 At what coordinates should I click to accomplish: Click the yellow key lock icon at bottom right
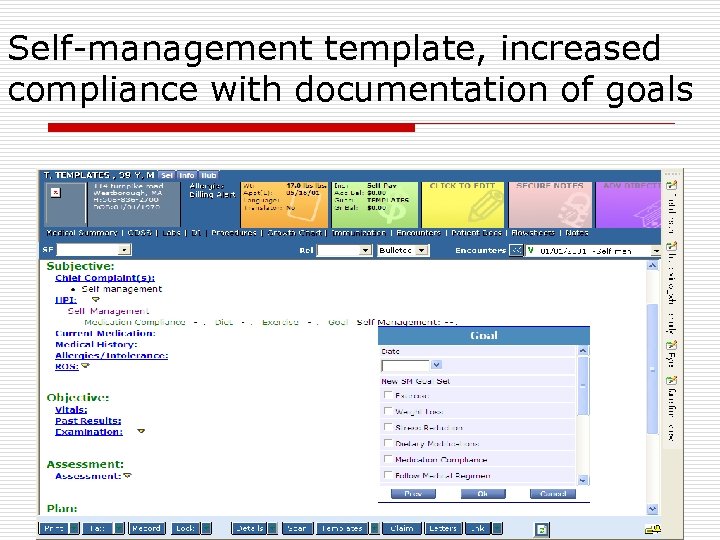pyautogui.click(x=653, y=529)
